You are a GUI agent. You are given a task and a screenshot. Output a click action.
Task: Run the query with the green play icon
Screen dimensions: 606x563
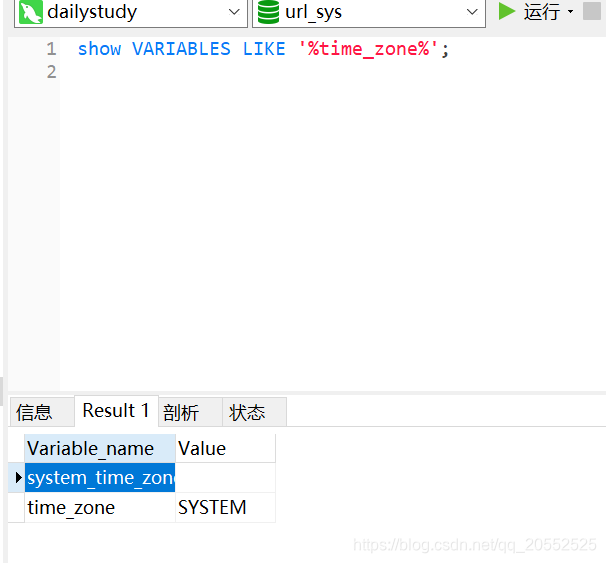point(507,11)
